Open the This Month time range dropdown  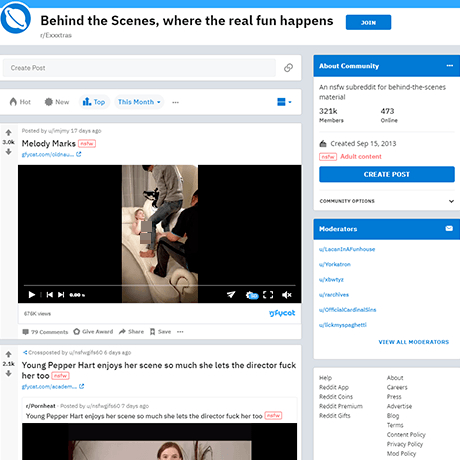(x=139, y=102)
